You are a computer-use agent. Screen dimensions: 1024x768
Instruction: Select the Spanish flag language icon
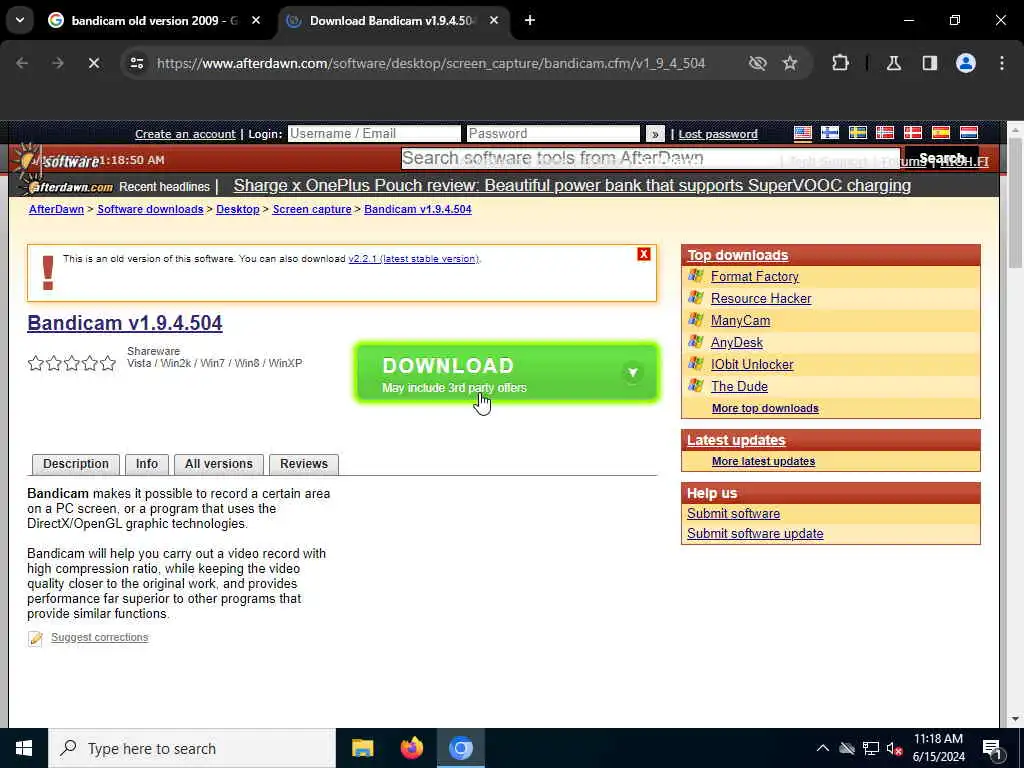[x=940, y=133]
